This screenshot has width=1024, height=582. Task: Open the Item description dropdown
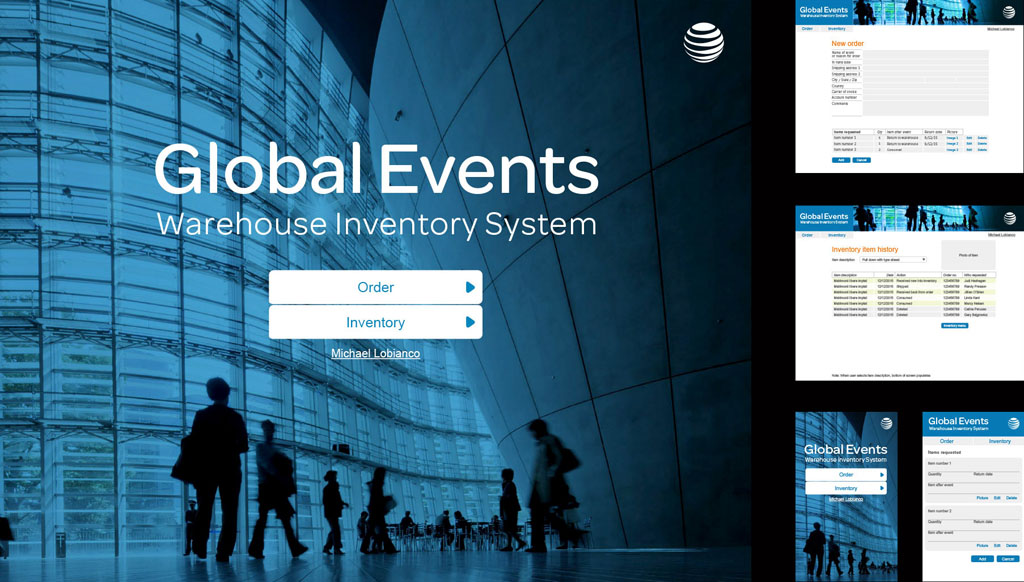pyautogui.click(x=893, y=260)
